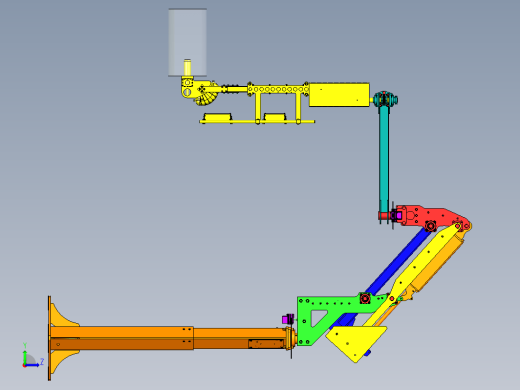Select the yellow triangular plate at bottom

click(356, 343)
